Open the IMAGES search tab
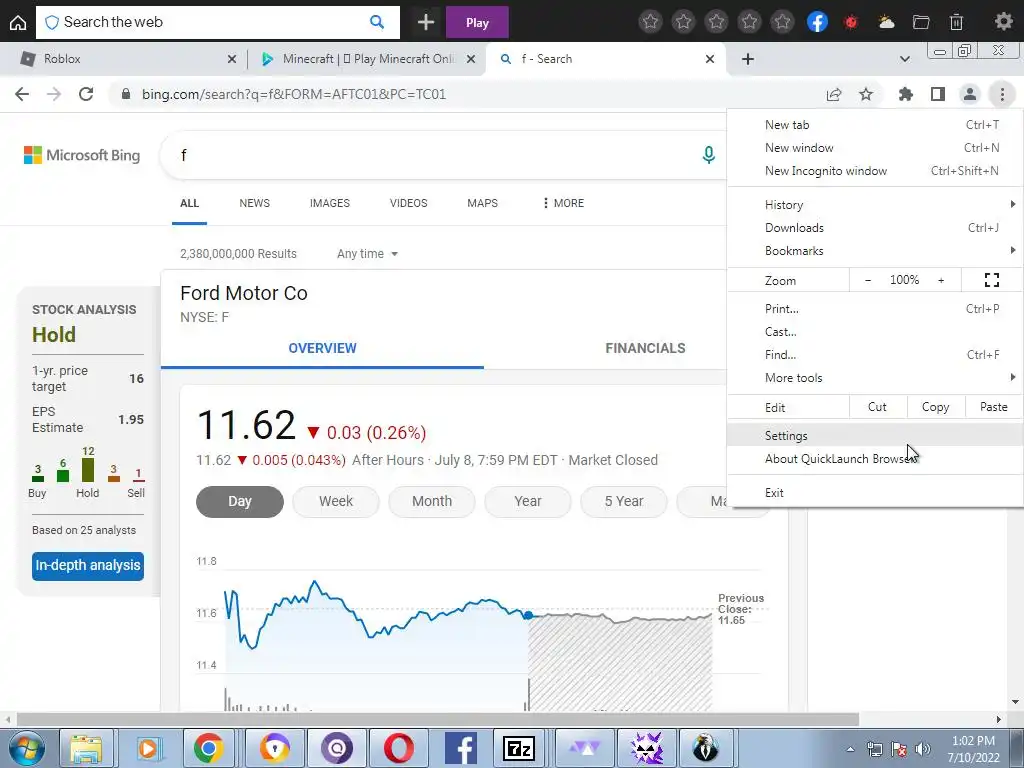This screenshot has width=1024, height=768. [x=330, y=203]
